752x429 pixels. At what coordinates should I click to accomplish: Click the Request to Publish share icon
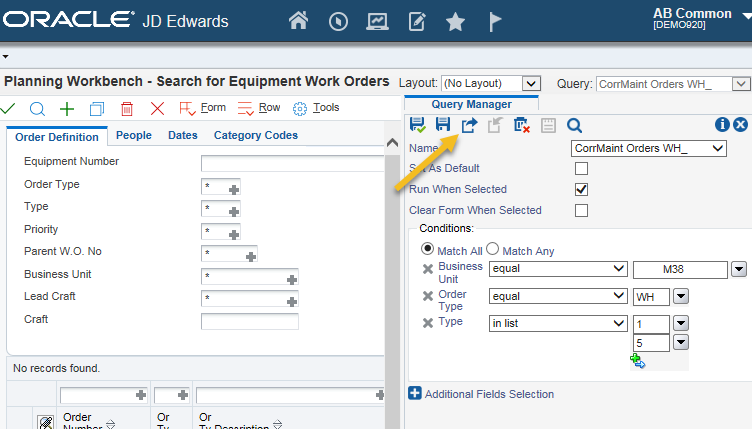[x=470, y=126]
